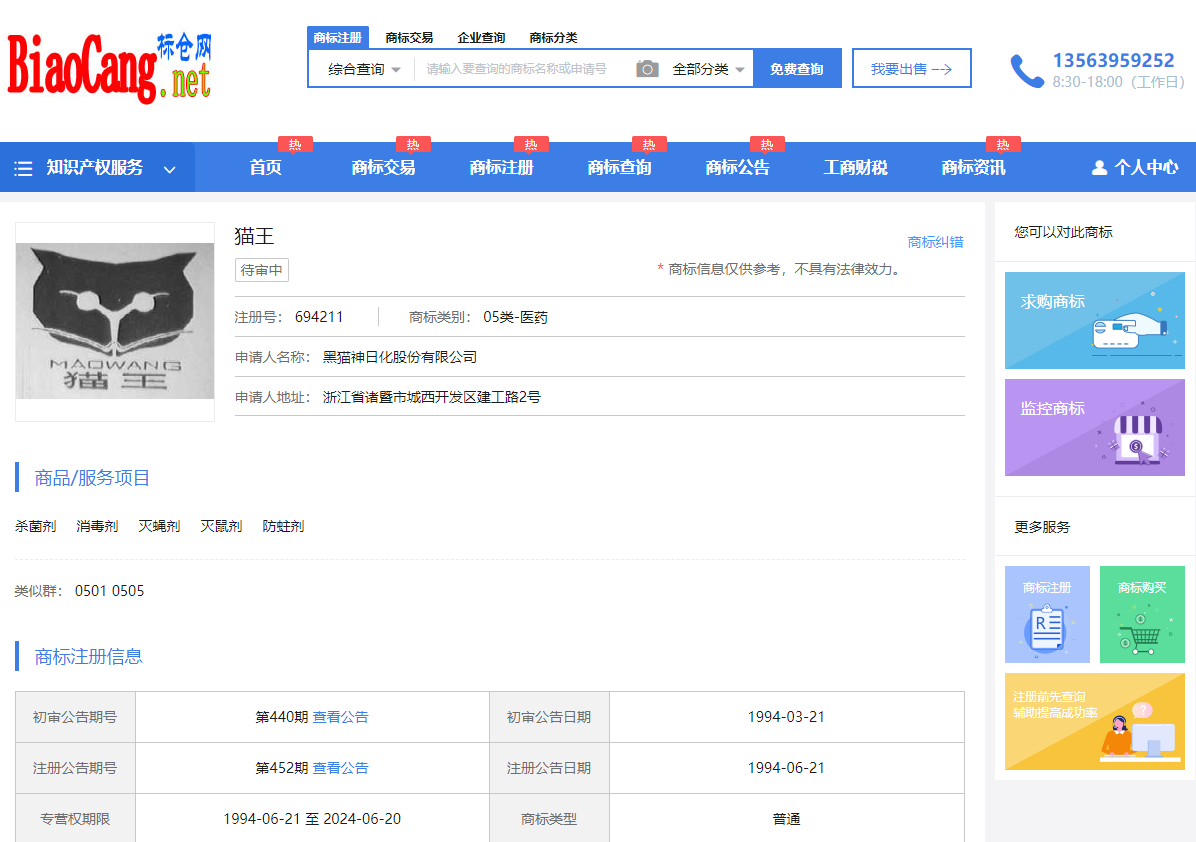Open the 商标购买 service tile
Screen dimensions: 1196x842
click(1142, 614)
